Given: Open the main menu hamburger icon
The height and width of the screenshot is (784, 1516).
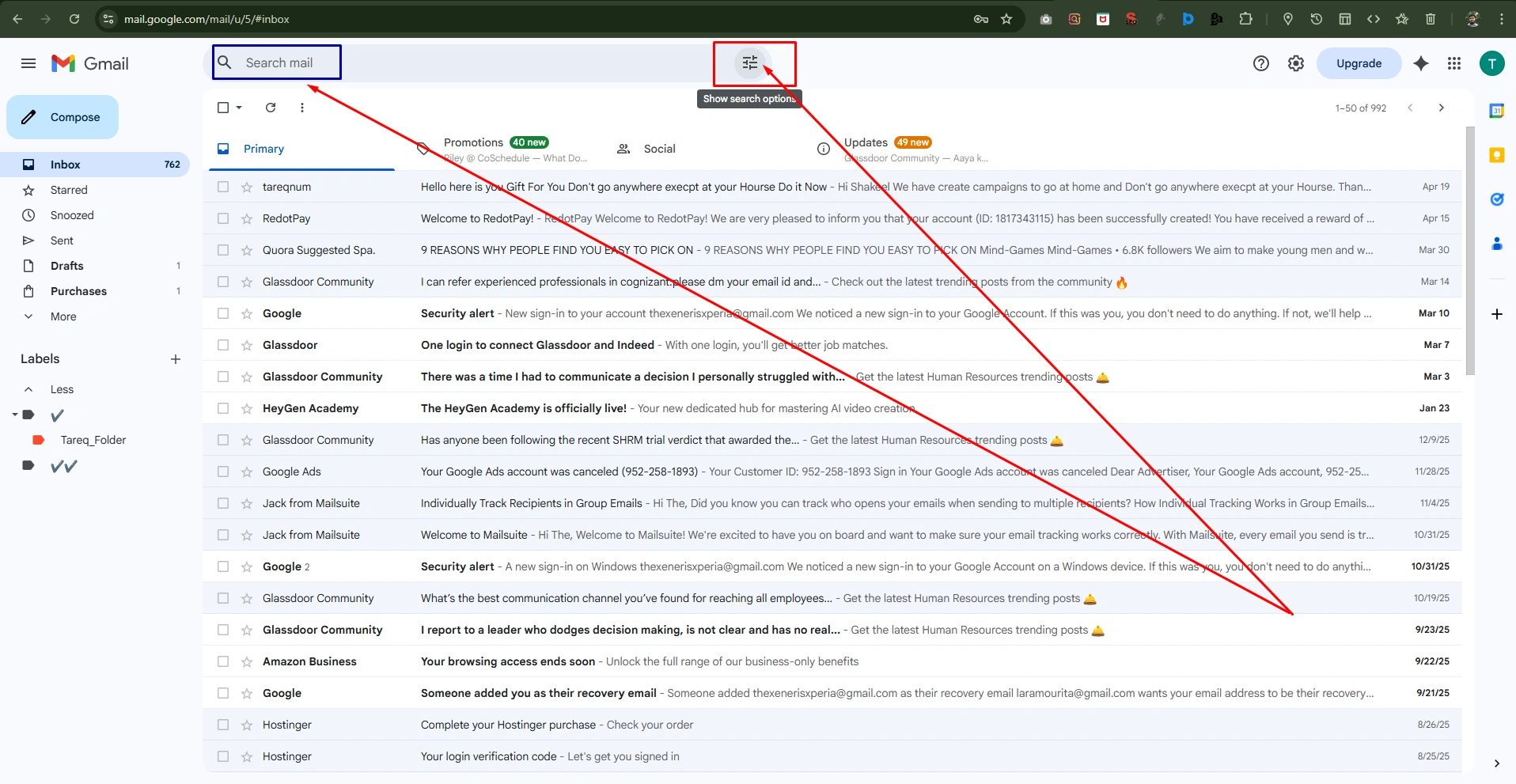Looking at the screenshot, I should pyautogui.click(x=28, y=63).
